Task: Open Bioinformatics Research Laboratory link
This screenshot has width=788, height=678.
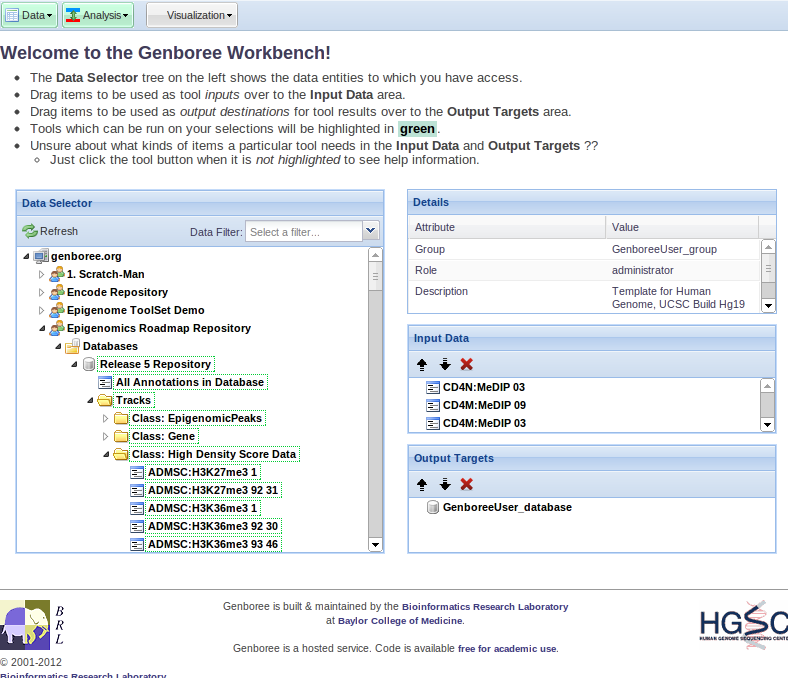Action: [484, 606]
